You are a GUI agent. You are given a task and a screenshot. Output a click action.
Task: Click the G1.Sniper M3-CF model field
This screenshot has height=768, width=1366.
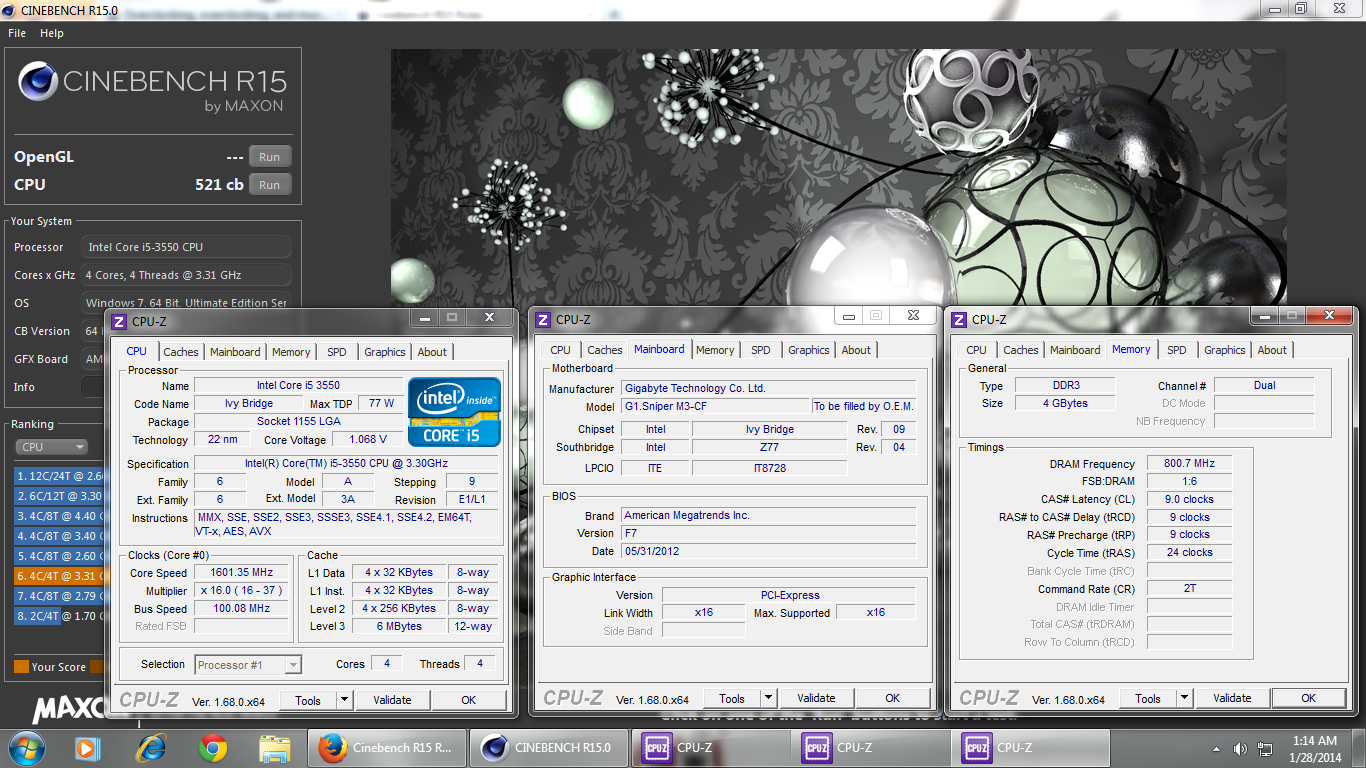point(715,406)
